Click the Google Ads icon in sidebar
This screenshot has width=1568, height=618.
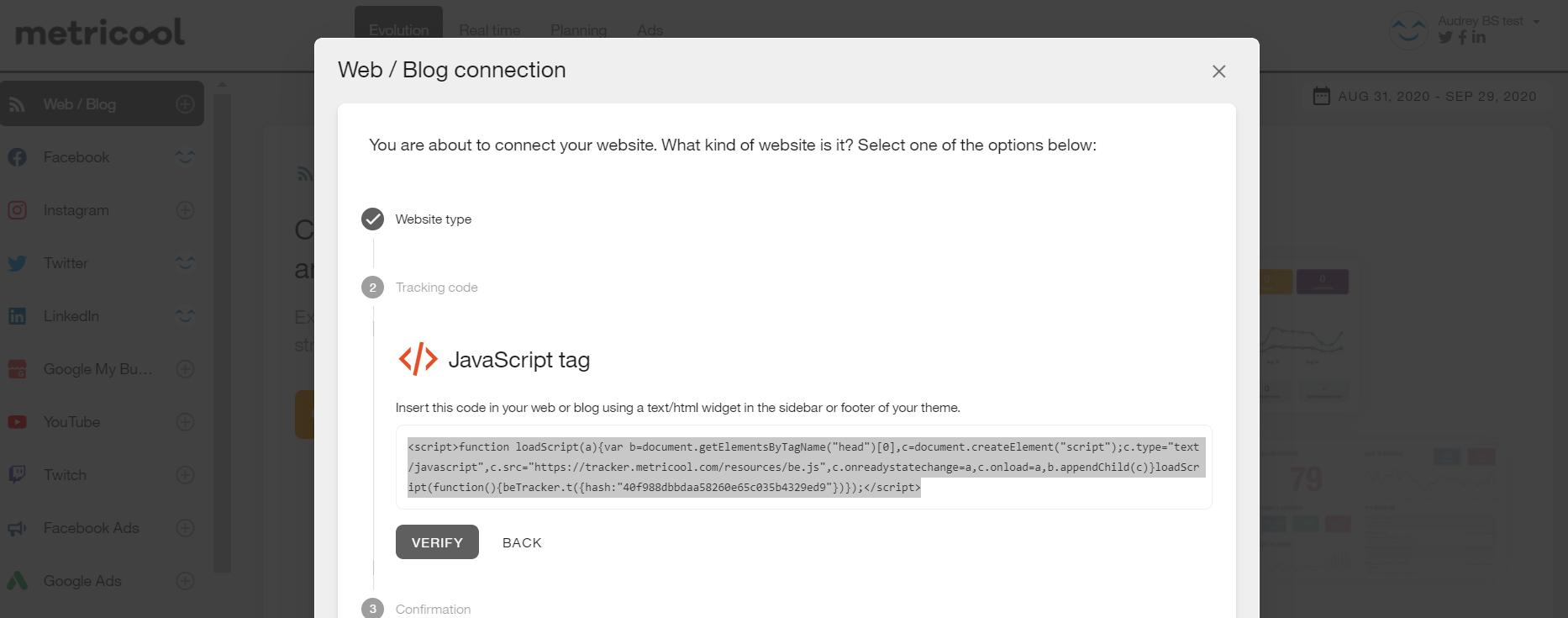coord(18,581)
